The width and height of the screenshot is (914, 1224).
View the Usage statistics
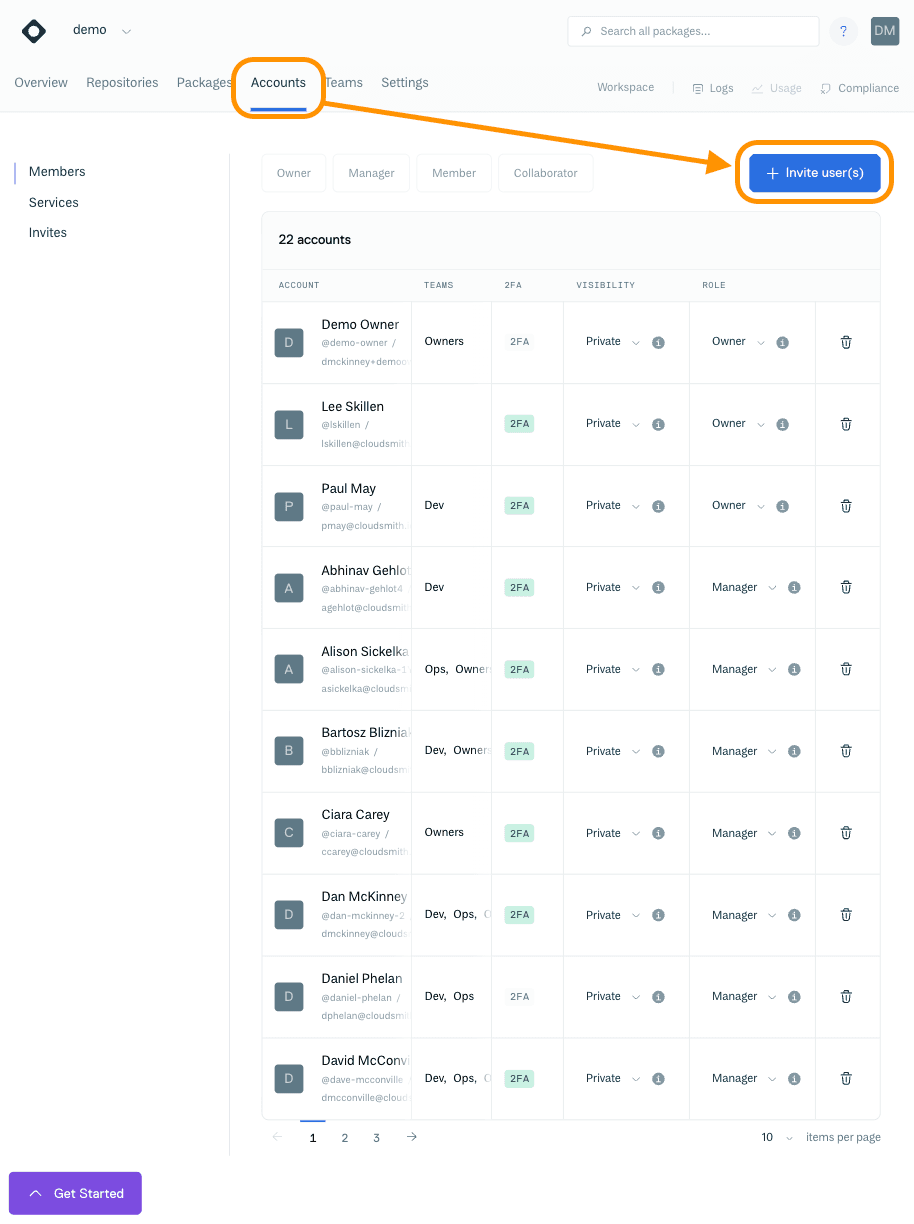[776, 88]
